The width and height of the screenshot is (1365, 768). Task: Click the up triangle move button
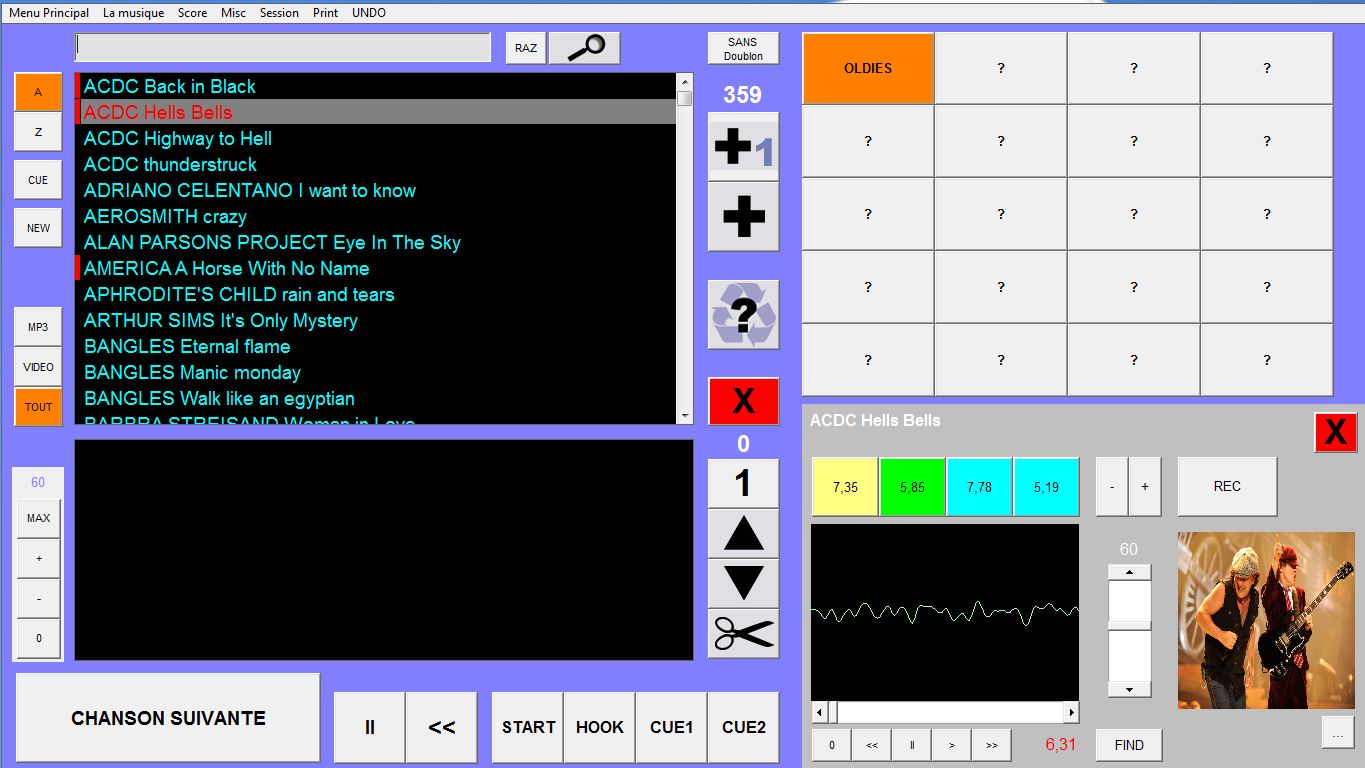[x=743, y=534]
